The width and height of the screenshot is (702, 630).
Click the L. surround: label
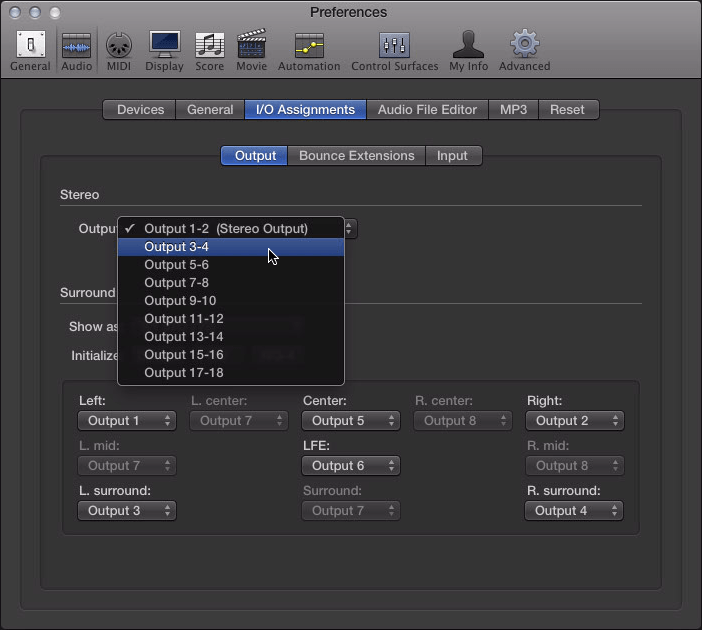(x=115, y=491)
